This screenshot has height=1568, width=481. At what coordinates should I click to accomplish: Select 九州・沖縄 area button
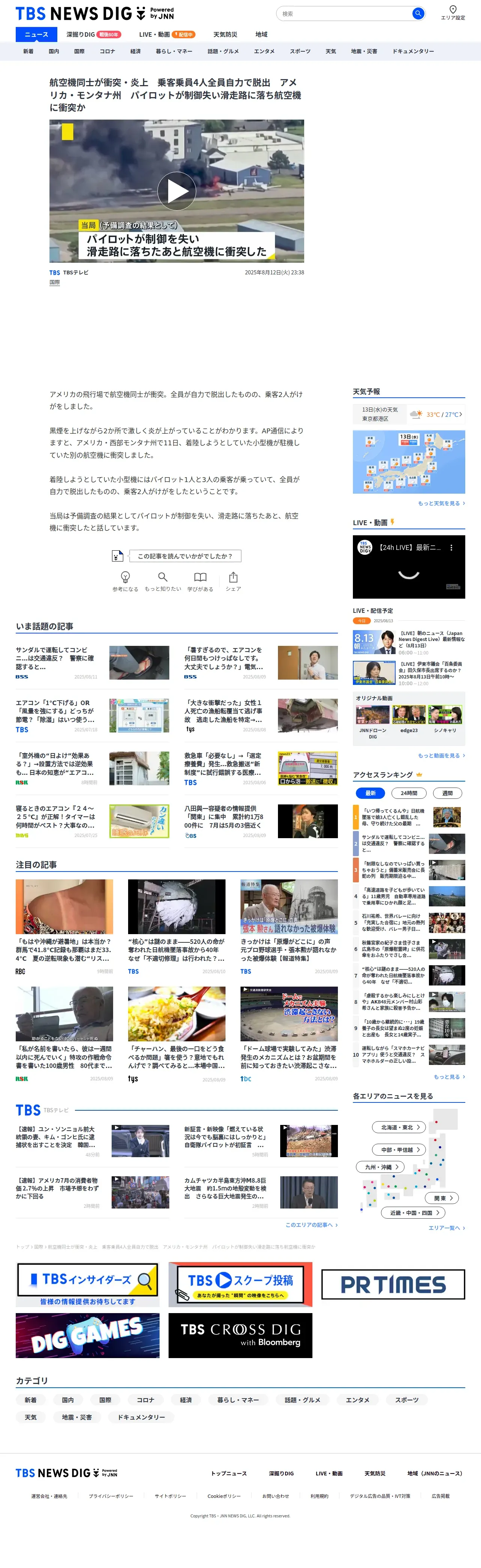point(381,1167)
